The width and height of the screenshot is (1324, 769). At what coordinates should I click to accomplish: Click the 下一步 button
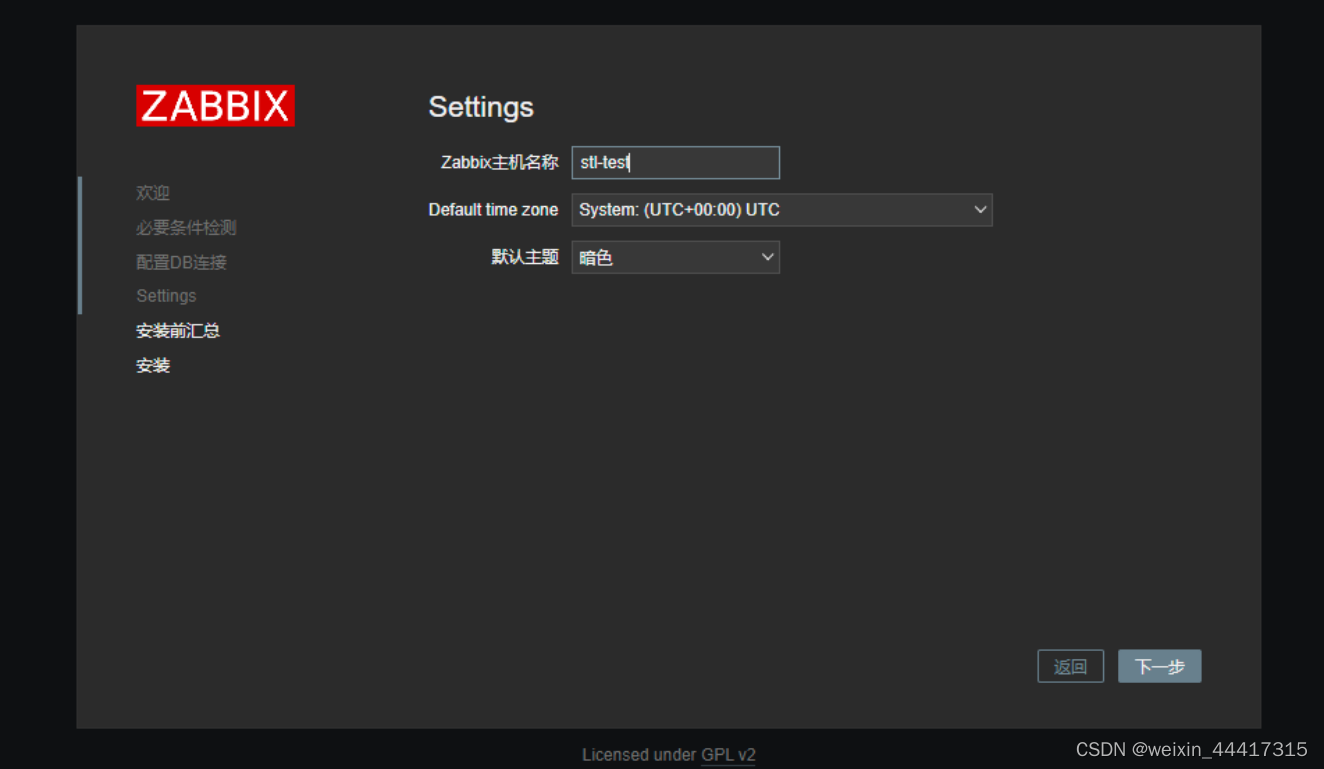[1159, 665]
